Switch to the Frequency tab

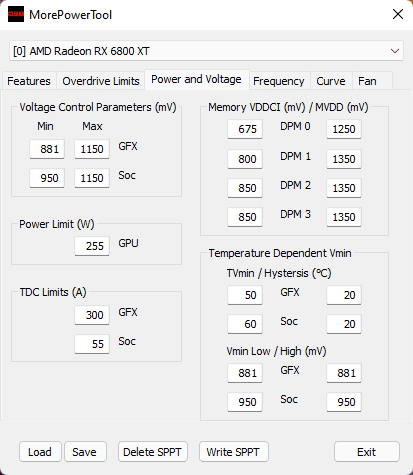[x=279, y=81]
